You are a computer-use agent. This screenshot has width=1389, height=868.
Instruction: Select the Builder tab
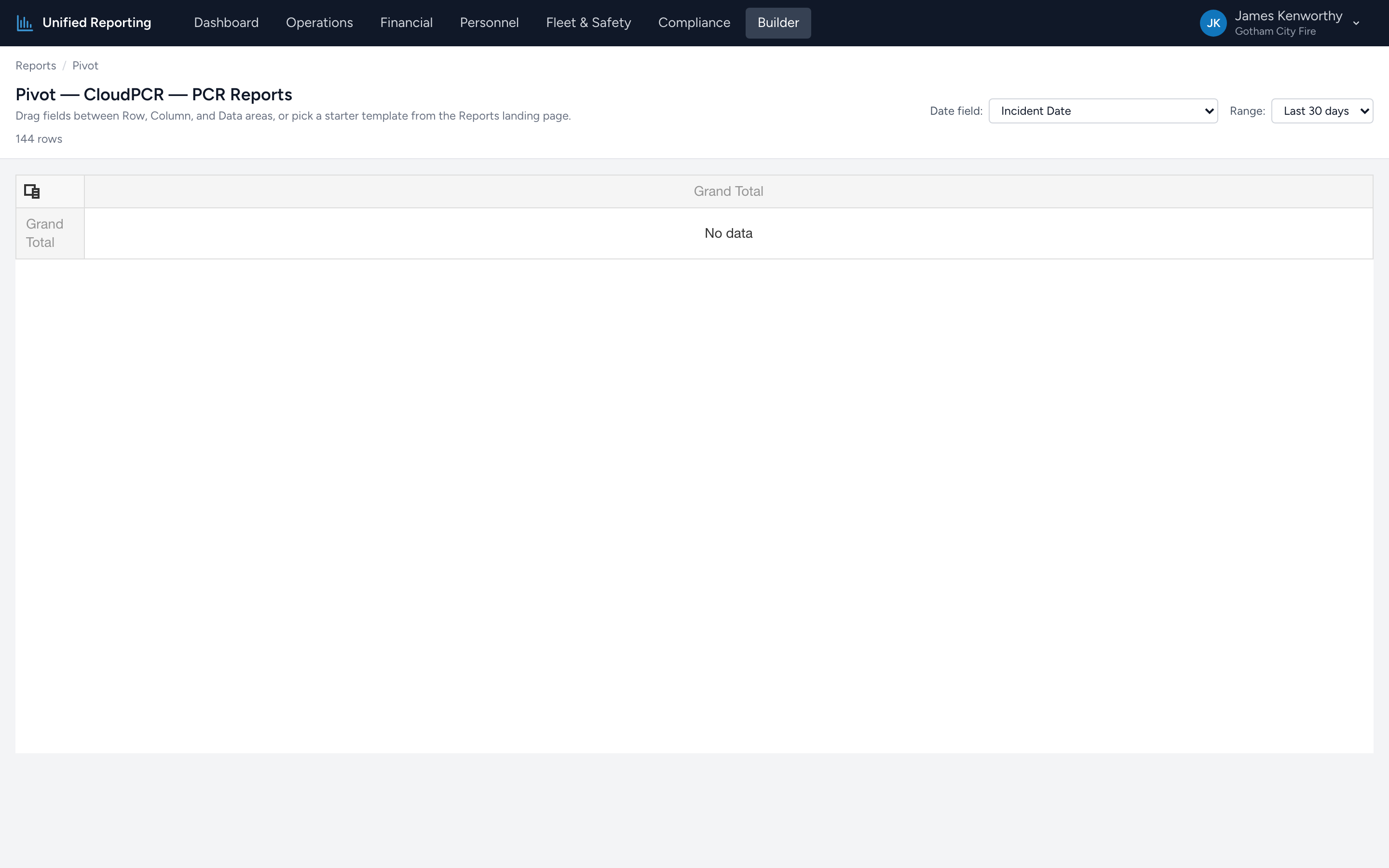[x=778, y=23]
